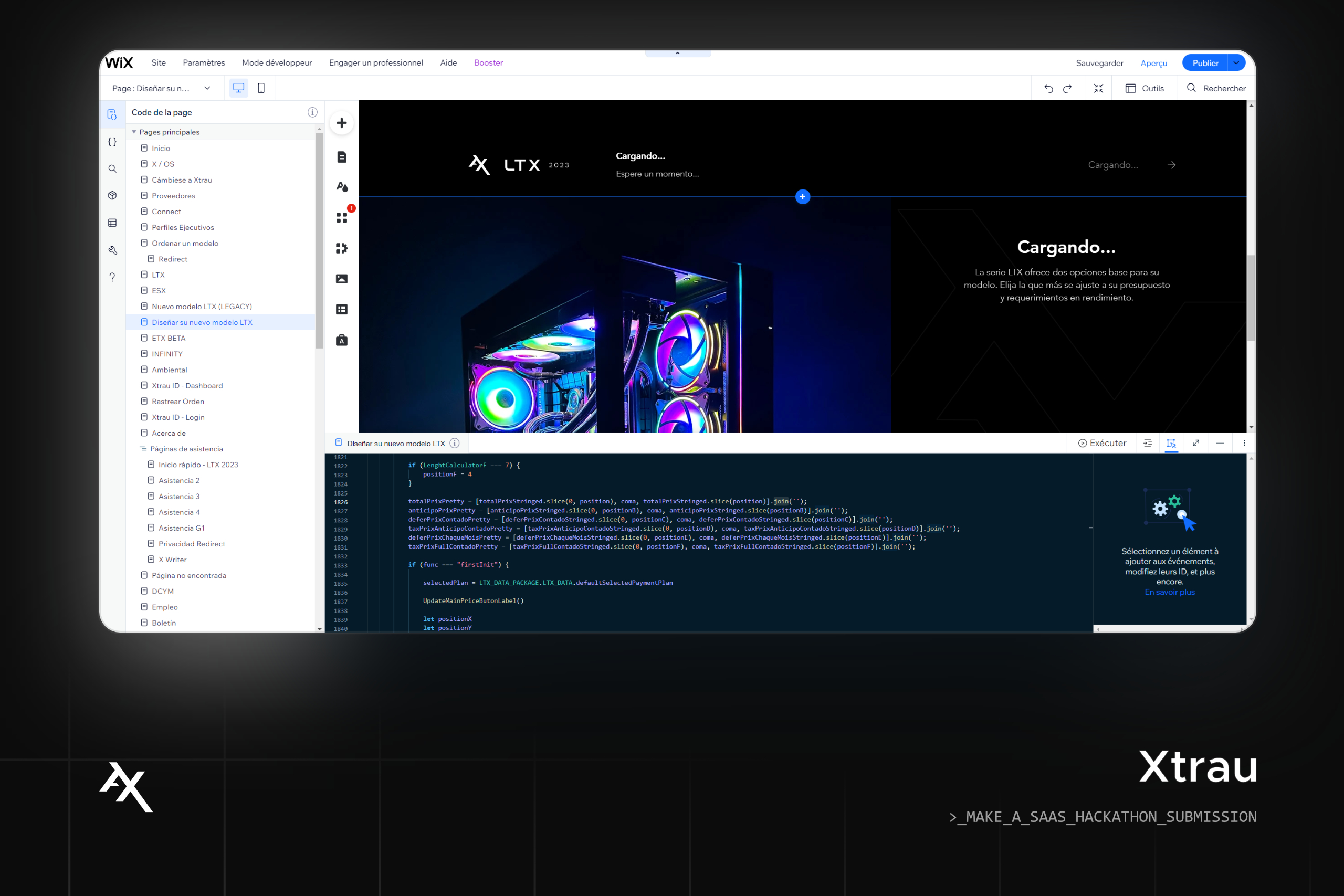Image resolution: width=1344 pixels, height=896 pixels.
Task: Open the App Market grid icon
Action: 342,218
